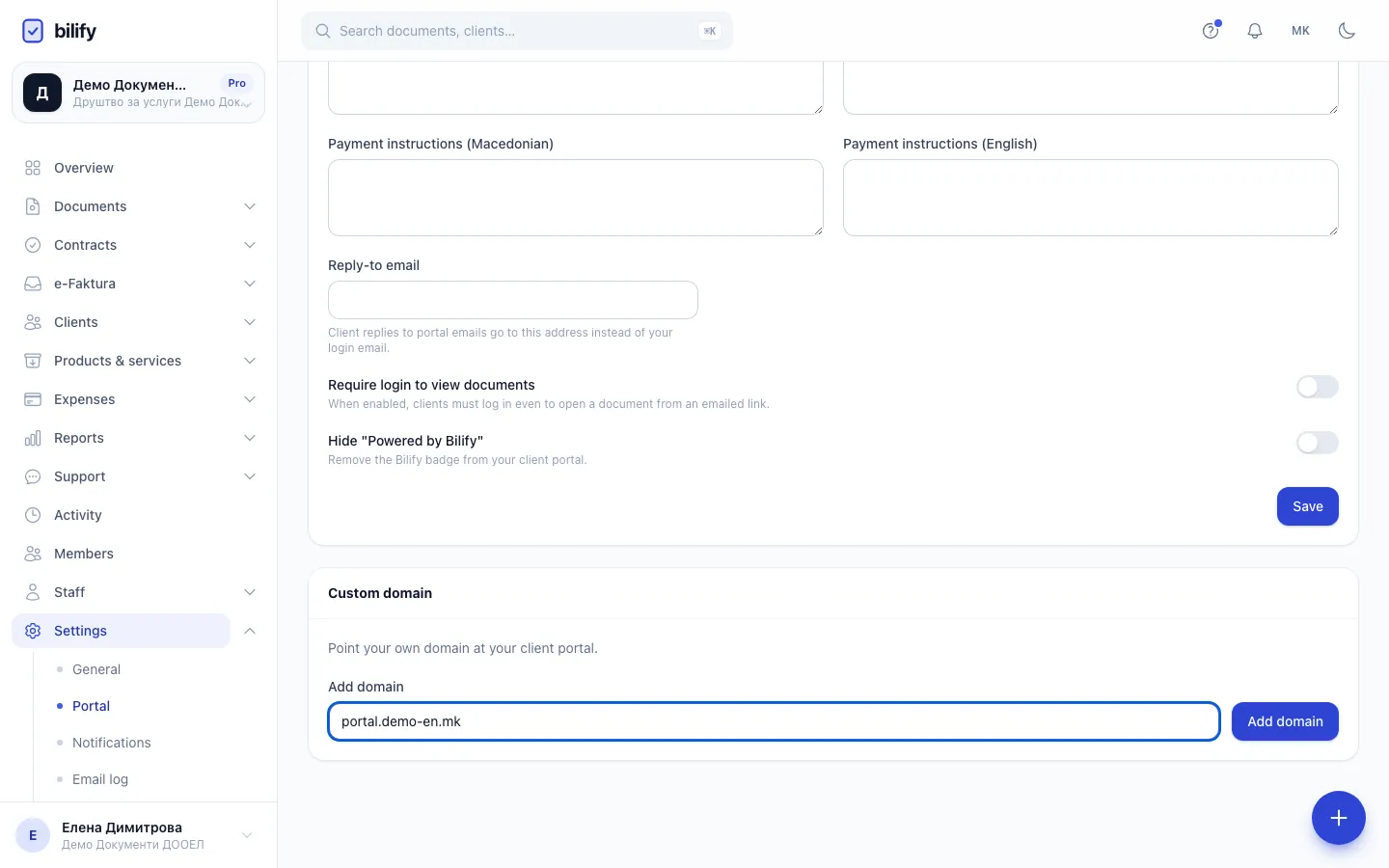The height and width of the screenshot is (868, 1389).
Task: Open user account menu for Елена Димитрова
Action: [x=138, y=835]
